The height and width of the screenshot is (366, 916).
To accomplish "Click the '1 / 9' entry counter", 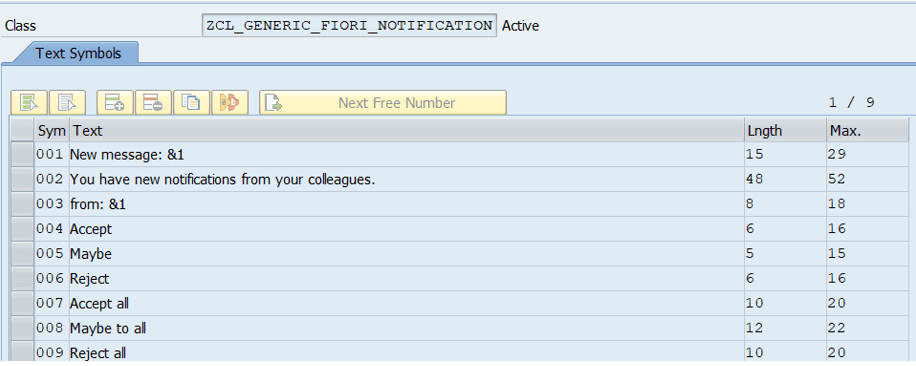I will [852, 103].
